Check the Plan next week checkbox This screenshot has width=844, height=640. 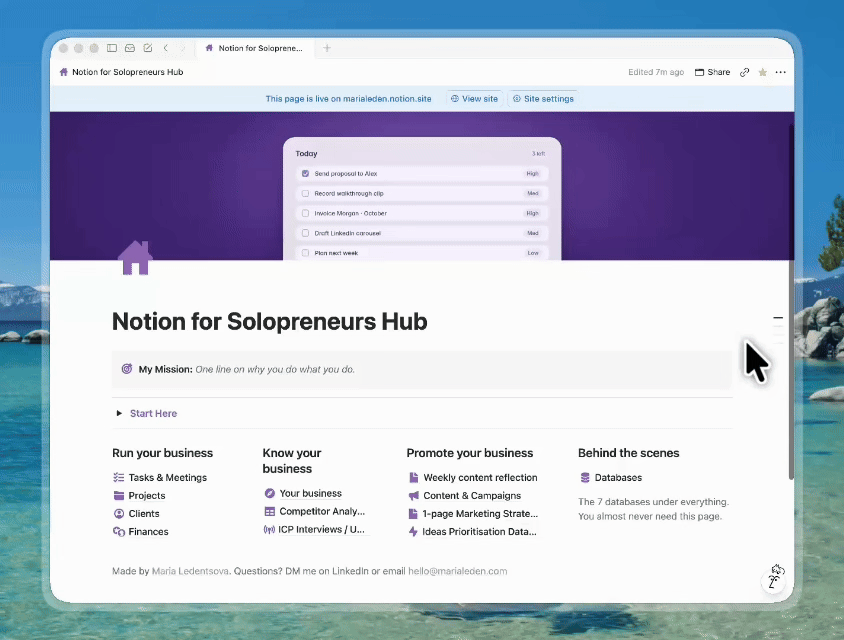pos(305,253)
